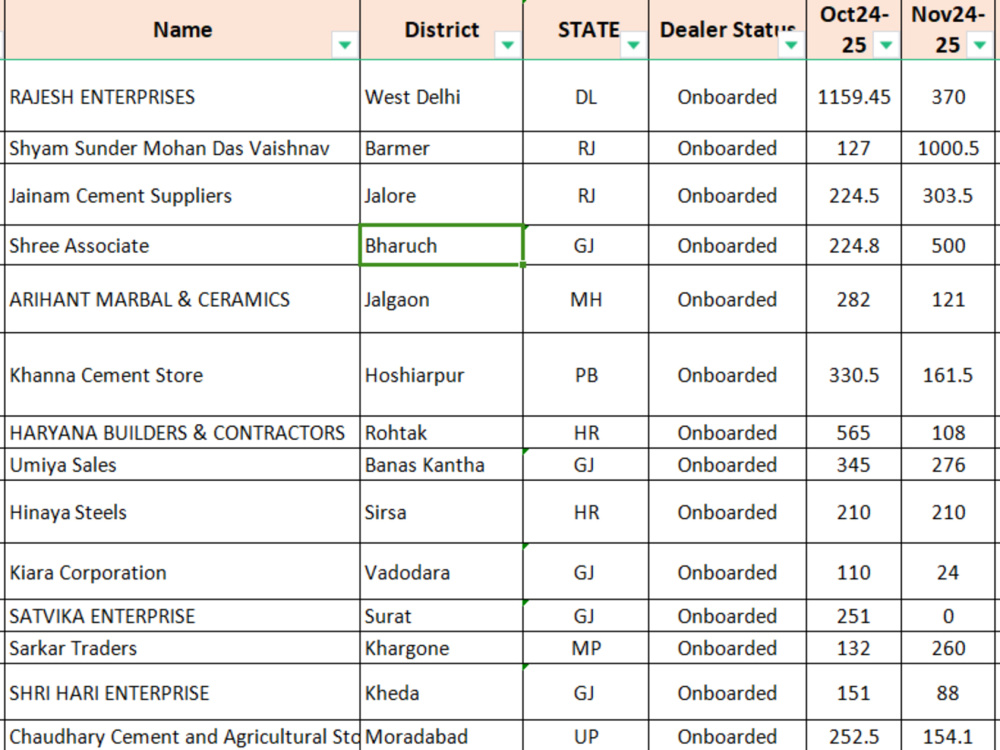The width and height of the screenshot is (1000, 750).
Task: Select the Sarkar Traders cell
Action: 182,647
